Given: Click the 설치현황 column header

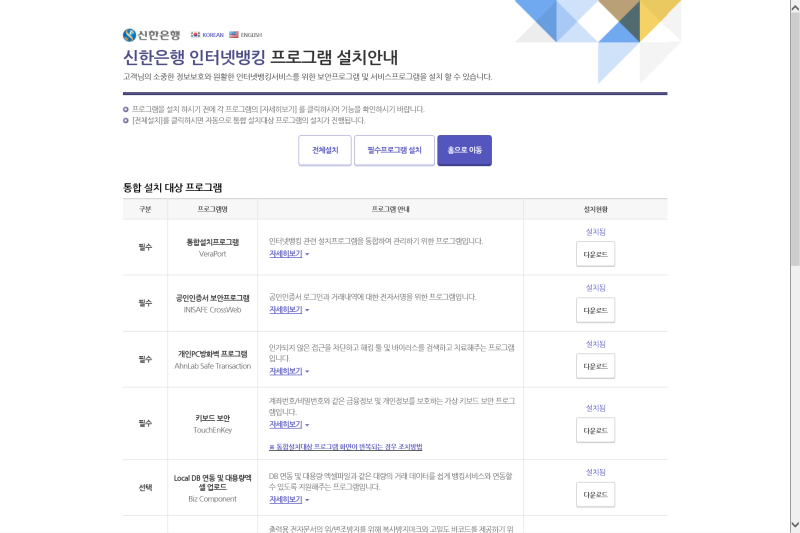Looking at the screenshot, I should coord(595,209).
